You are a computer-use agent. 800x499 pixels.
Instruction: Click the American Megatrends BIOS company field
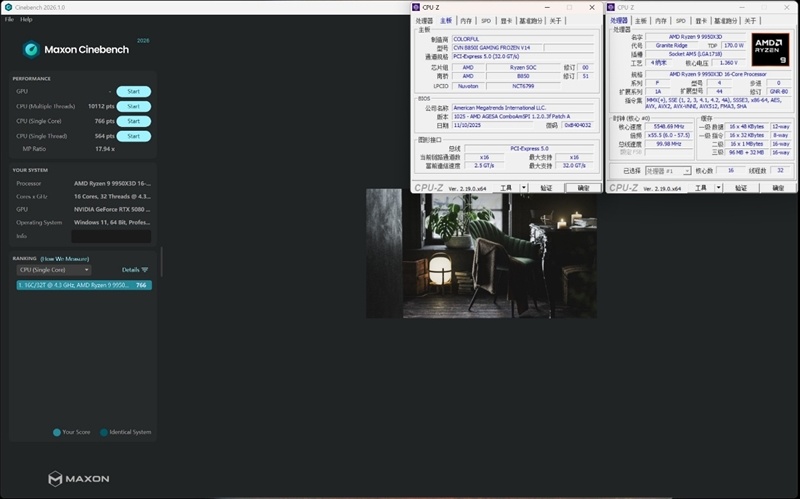[522, 108]
